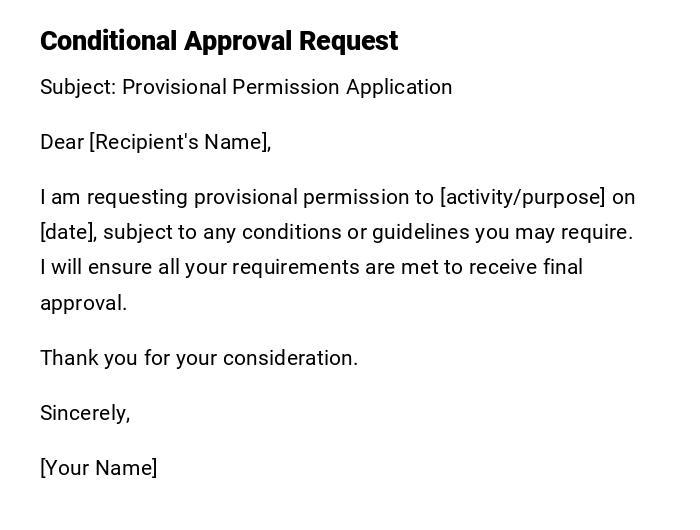Click the word Dear in the greeting
Image resolution: width=700 pixels, height=530 pixels.
(61, 142)
